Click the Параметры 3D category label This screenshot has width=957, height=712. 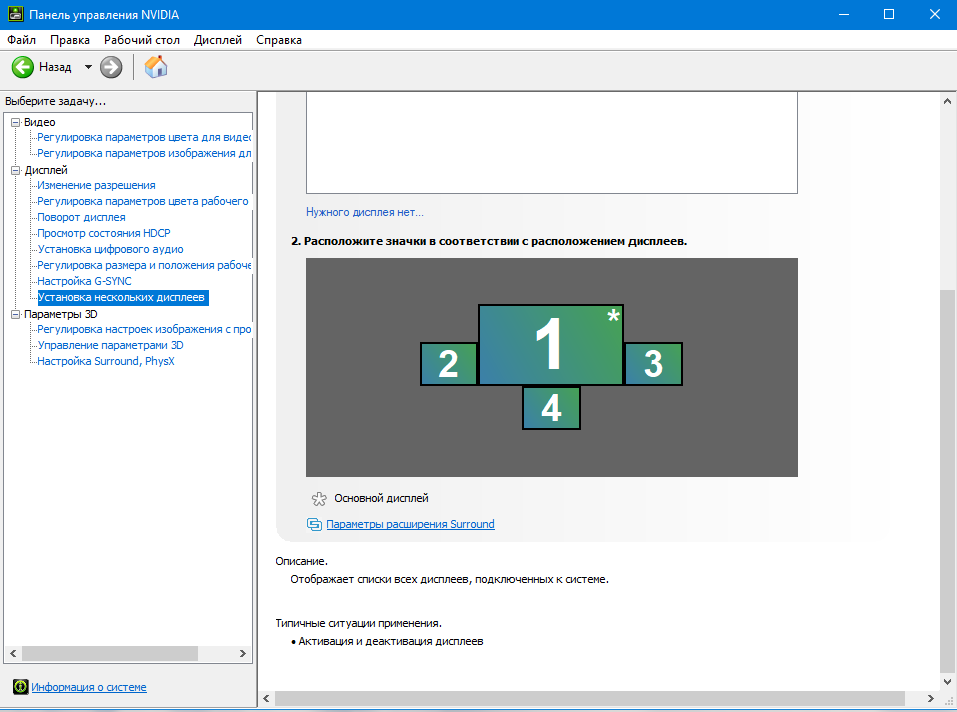60,314
